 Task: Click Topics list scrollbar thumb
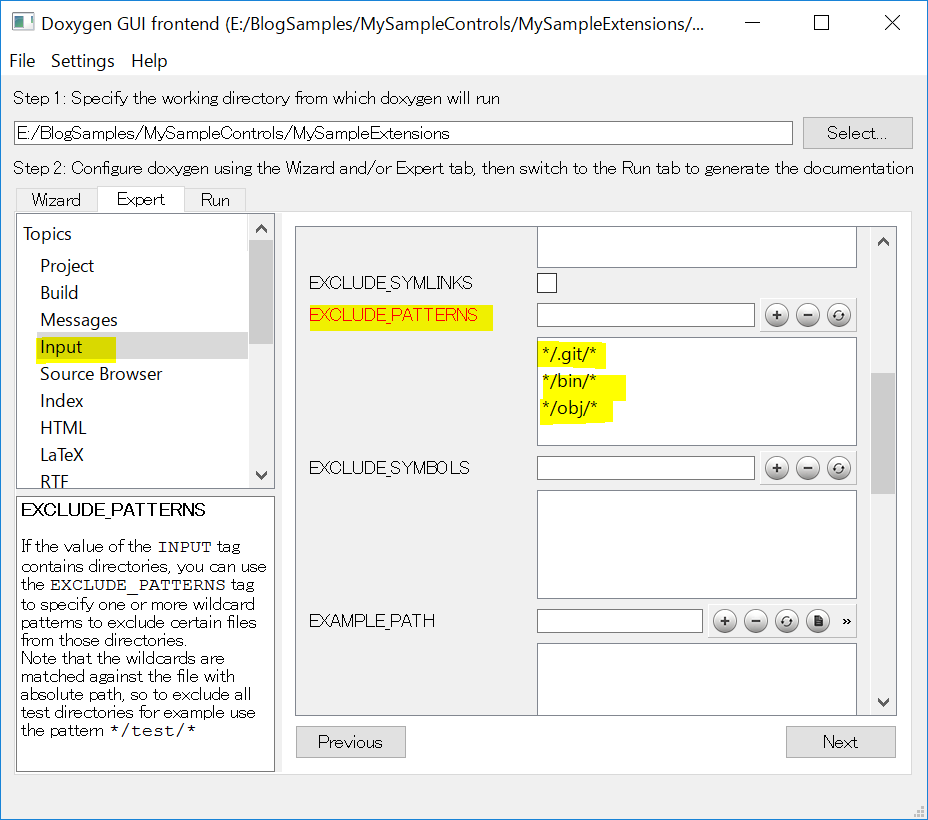261,292
